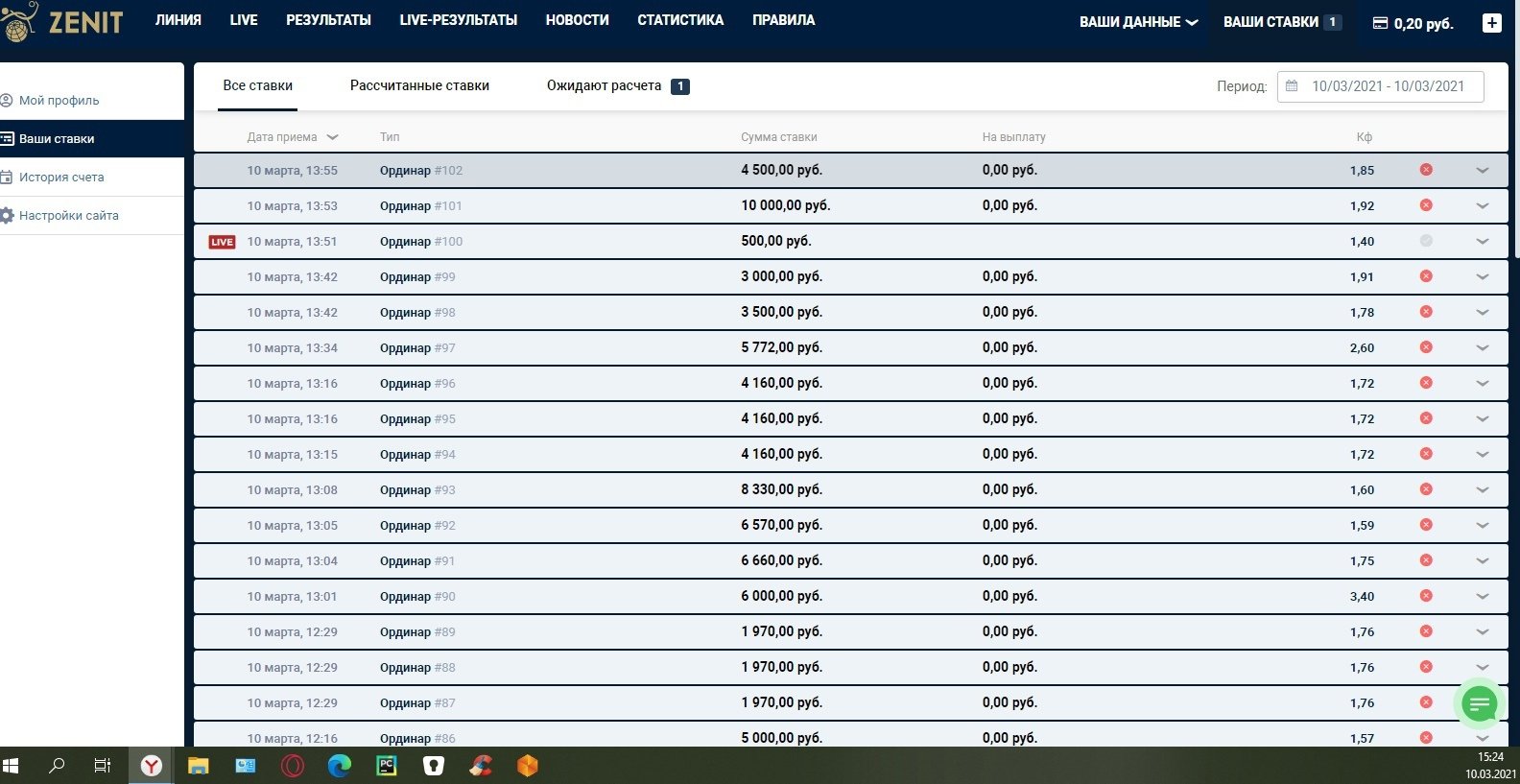Open the Ваши данные dropdown
This screenshot has width=1520, height=784.
point(1138,22)
